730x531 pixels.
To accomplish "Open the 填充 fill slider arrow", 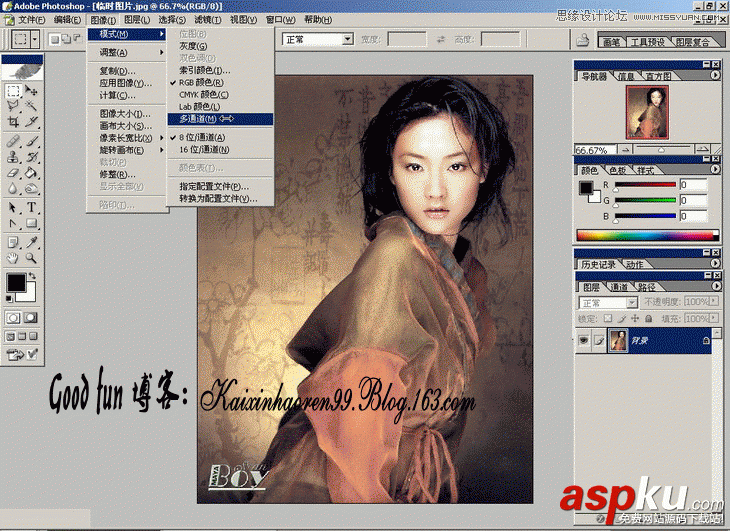I will pyautogui.click(x=714, y=318).
